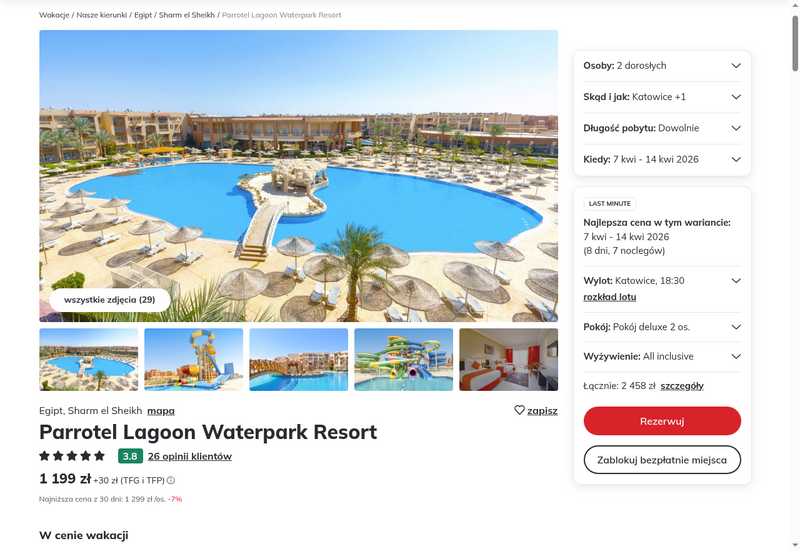Open the szczegóły price link
This screenshot has height=551, width=800.
coord(682,386)
